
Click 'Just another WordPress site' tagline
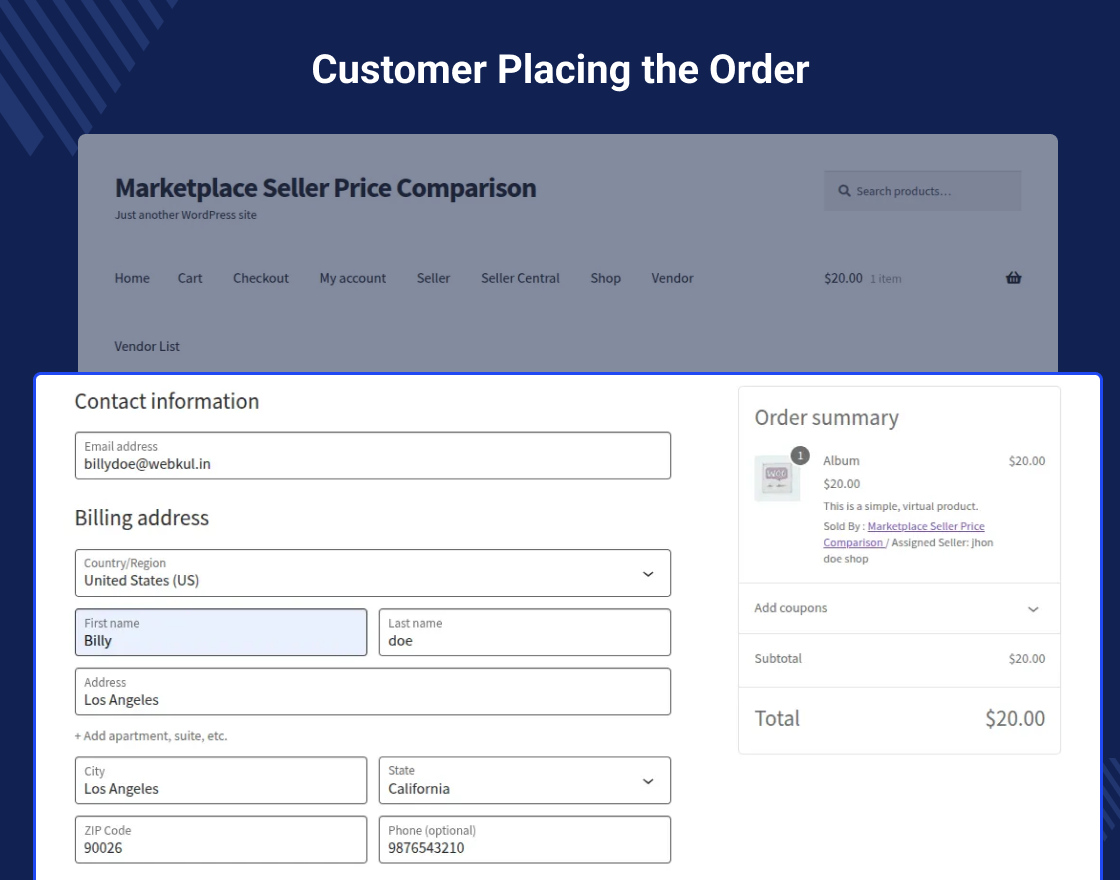[x=186, y=214]
